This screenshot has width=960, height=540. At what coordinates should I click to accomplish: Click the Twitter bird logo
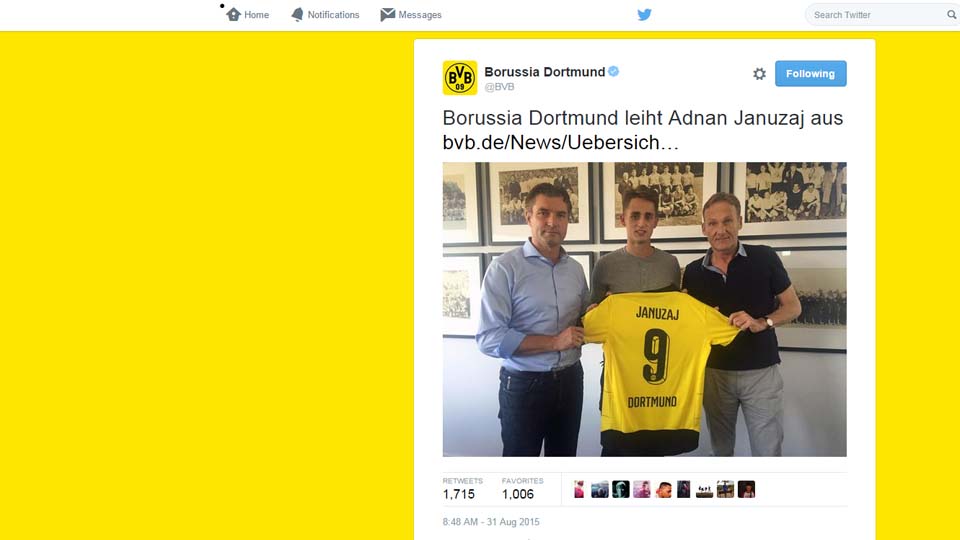644,15
